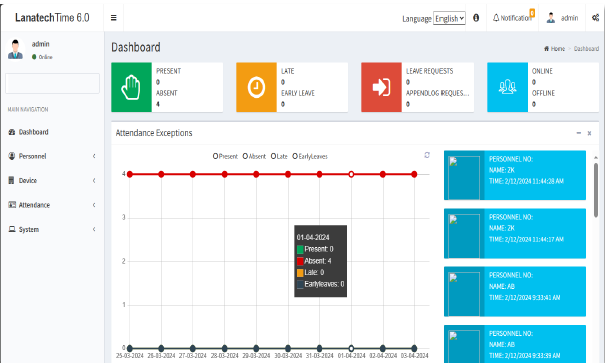Click the blue Online users icon tile
Image resolution: width=605 pixels, height=363 pixels.
point(507,87)
